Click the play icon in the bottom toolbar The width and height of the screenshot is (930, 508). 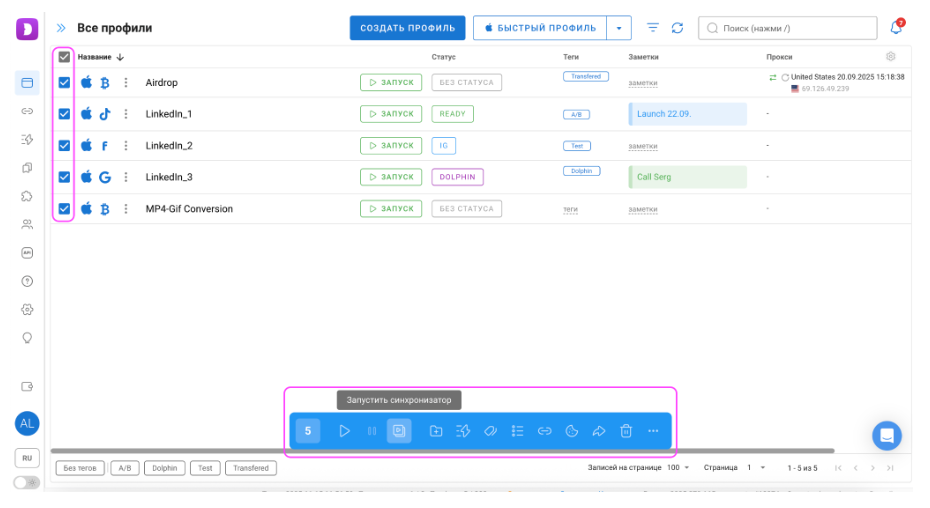(344, 431)
